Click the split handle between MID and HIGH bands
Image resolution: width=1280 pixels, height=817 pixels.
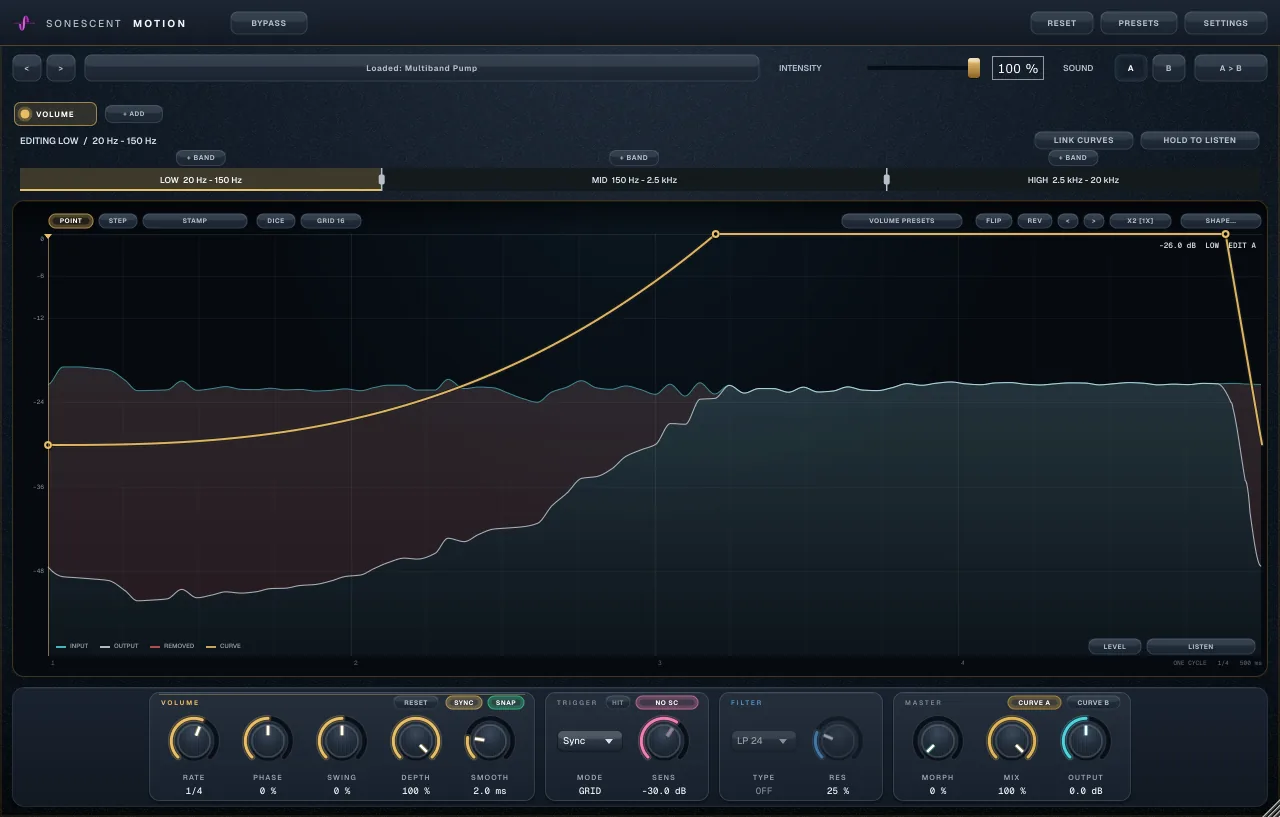pos(886,180)
